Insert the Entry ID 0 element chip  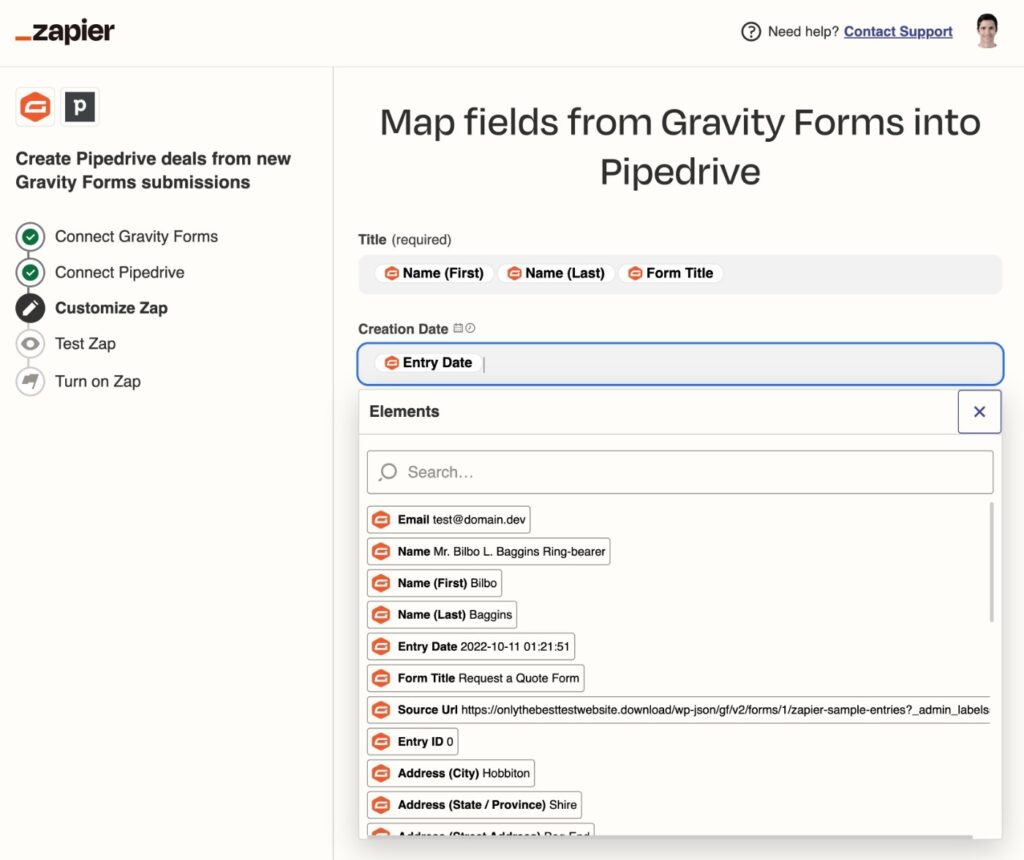point(413,741)
